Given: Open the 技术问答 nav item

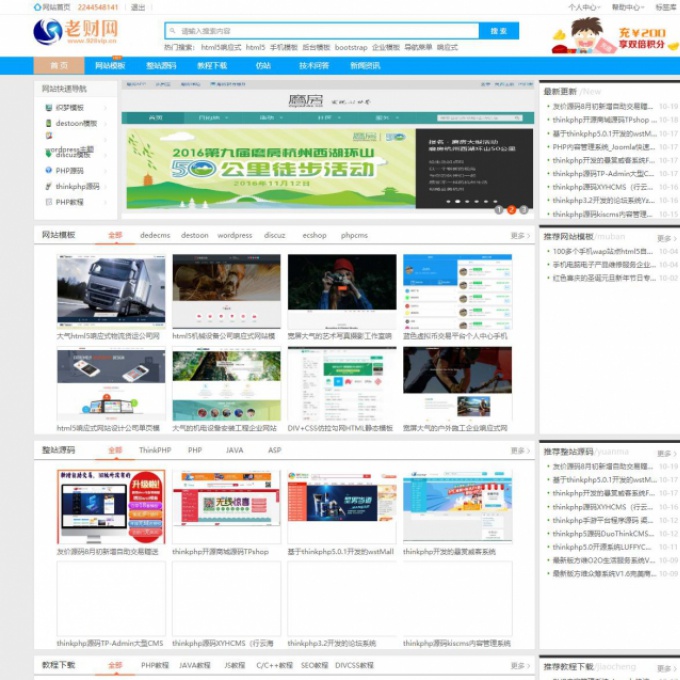Looking at the screenshot, I should point(314,65).
